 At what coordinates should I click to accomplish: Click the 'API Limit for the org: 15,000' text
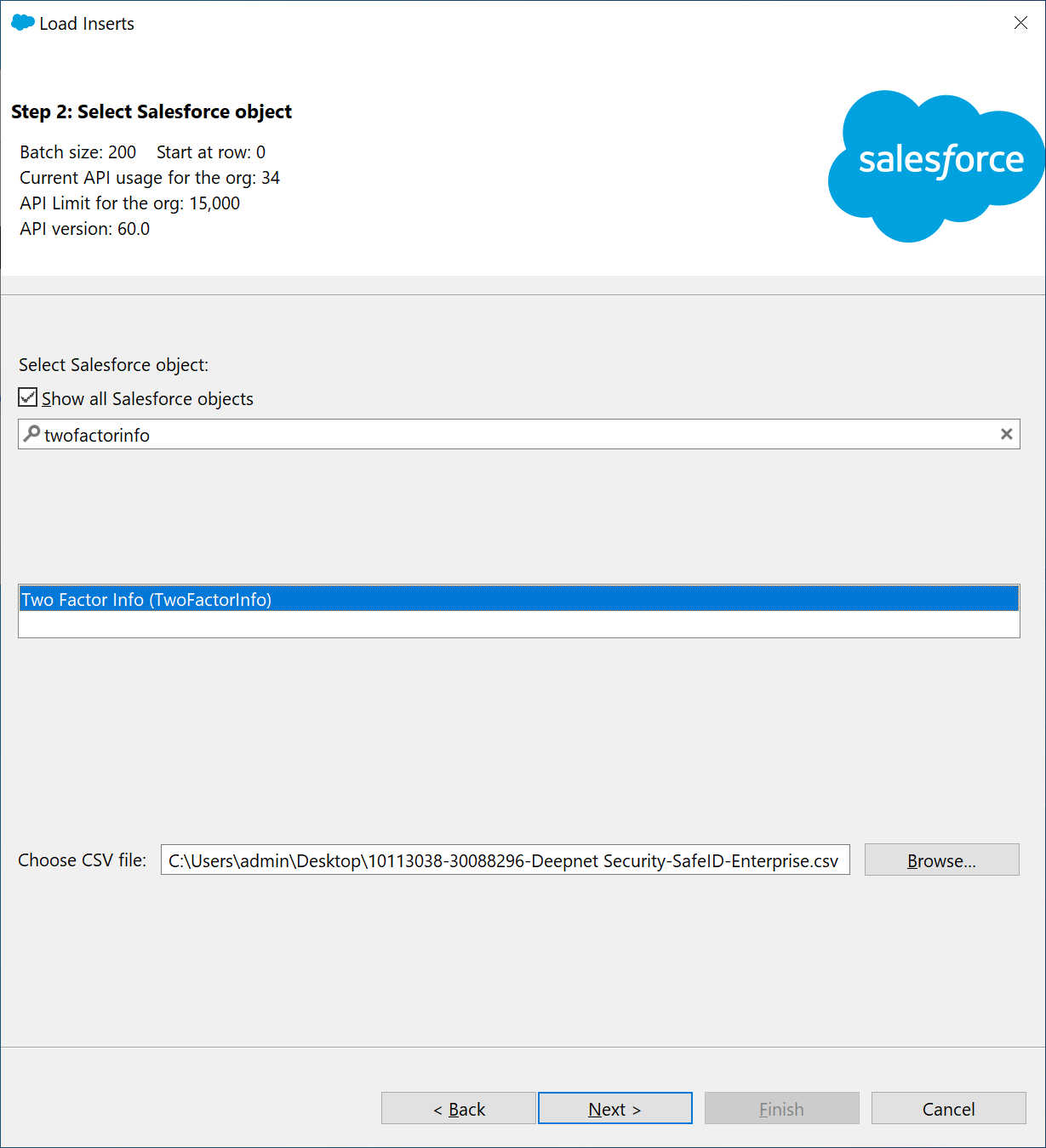tap(130, 203)
